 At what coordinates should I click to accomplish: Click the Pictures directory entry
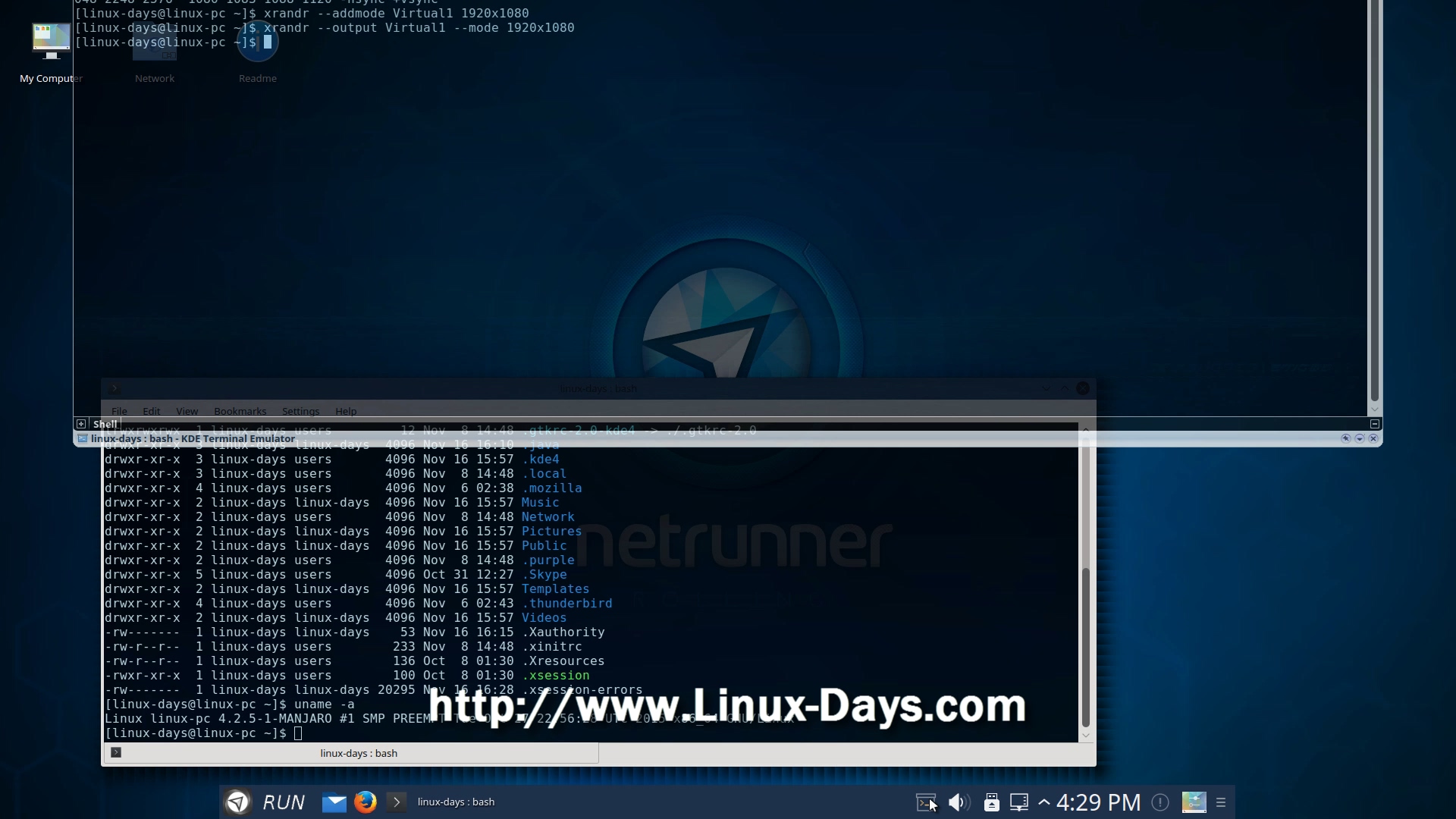tap(551, 532)
